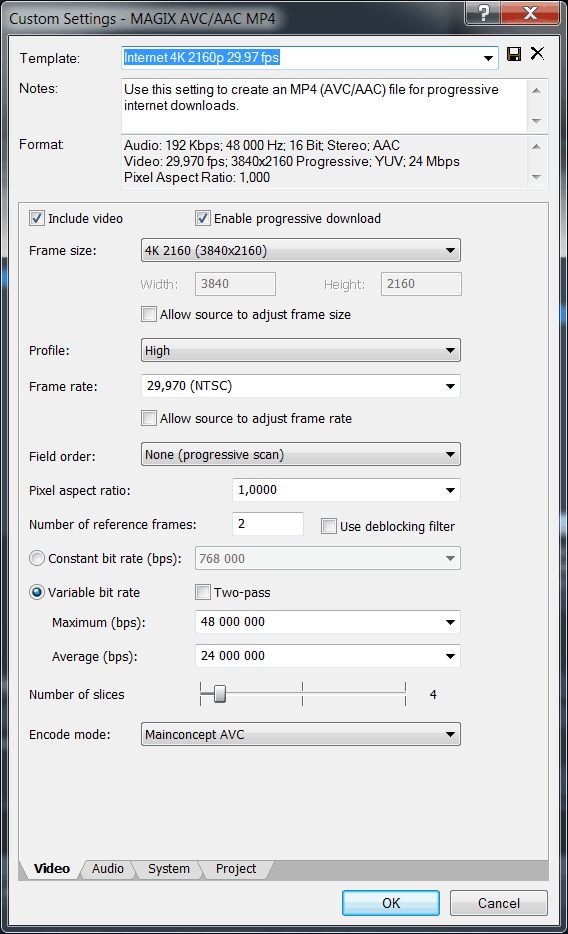
Task: Click the Height field showing 2160
Action: [421, 284]
